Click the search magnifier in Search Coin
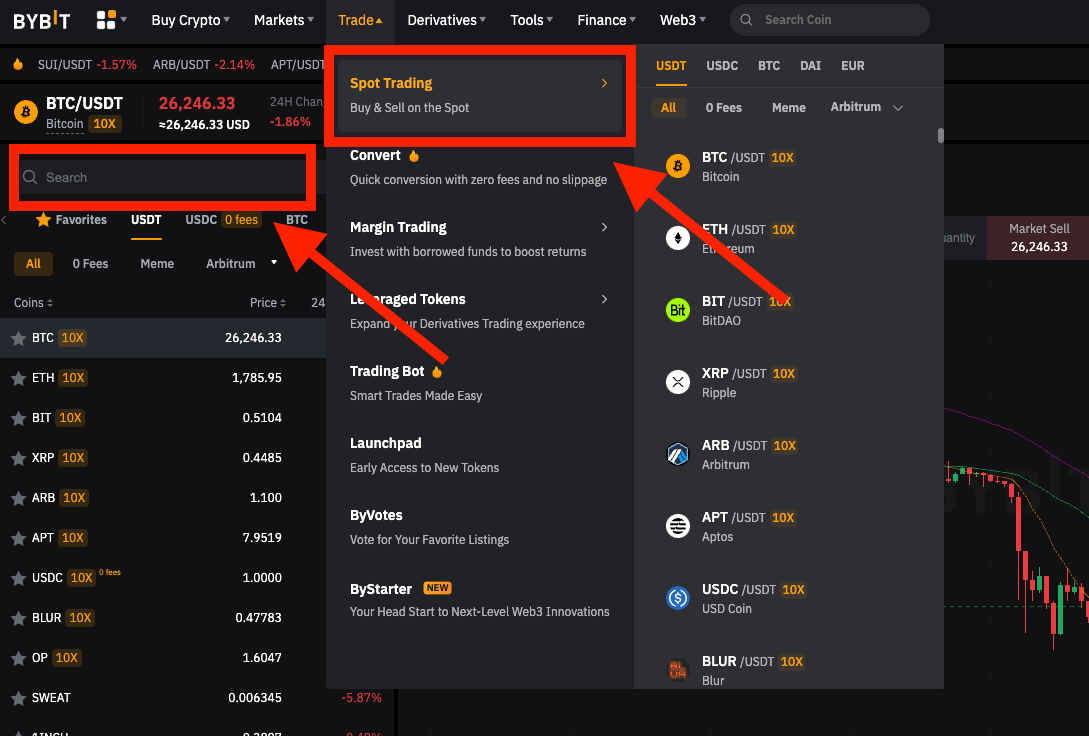Screen dimensions: 1089x736 [x=747, y=20]
